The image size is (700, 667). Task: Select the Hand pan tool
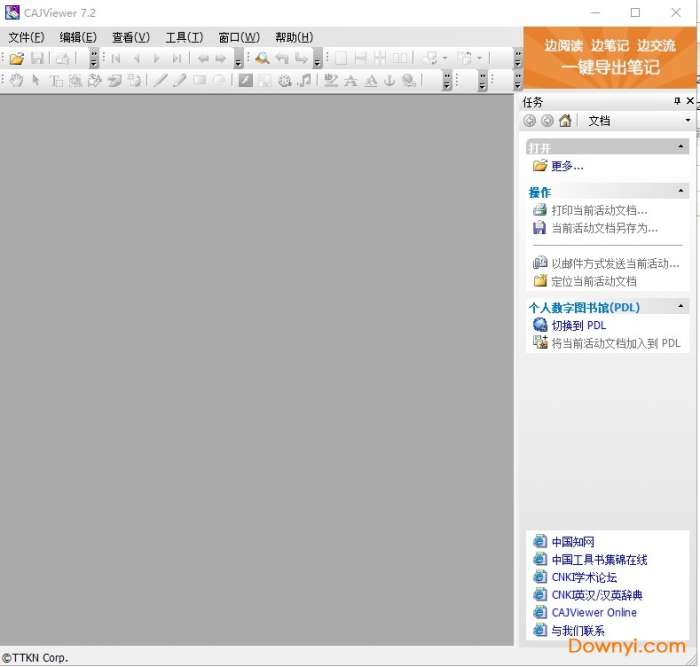pos(17,81)
